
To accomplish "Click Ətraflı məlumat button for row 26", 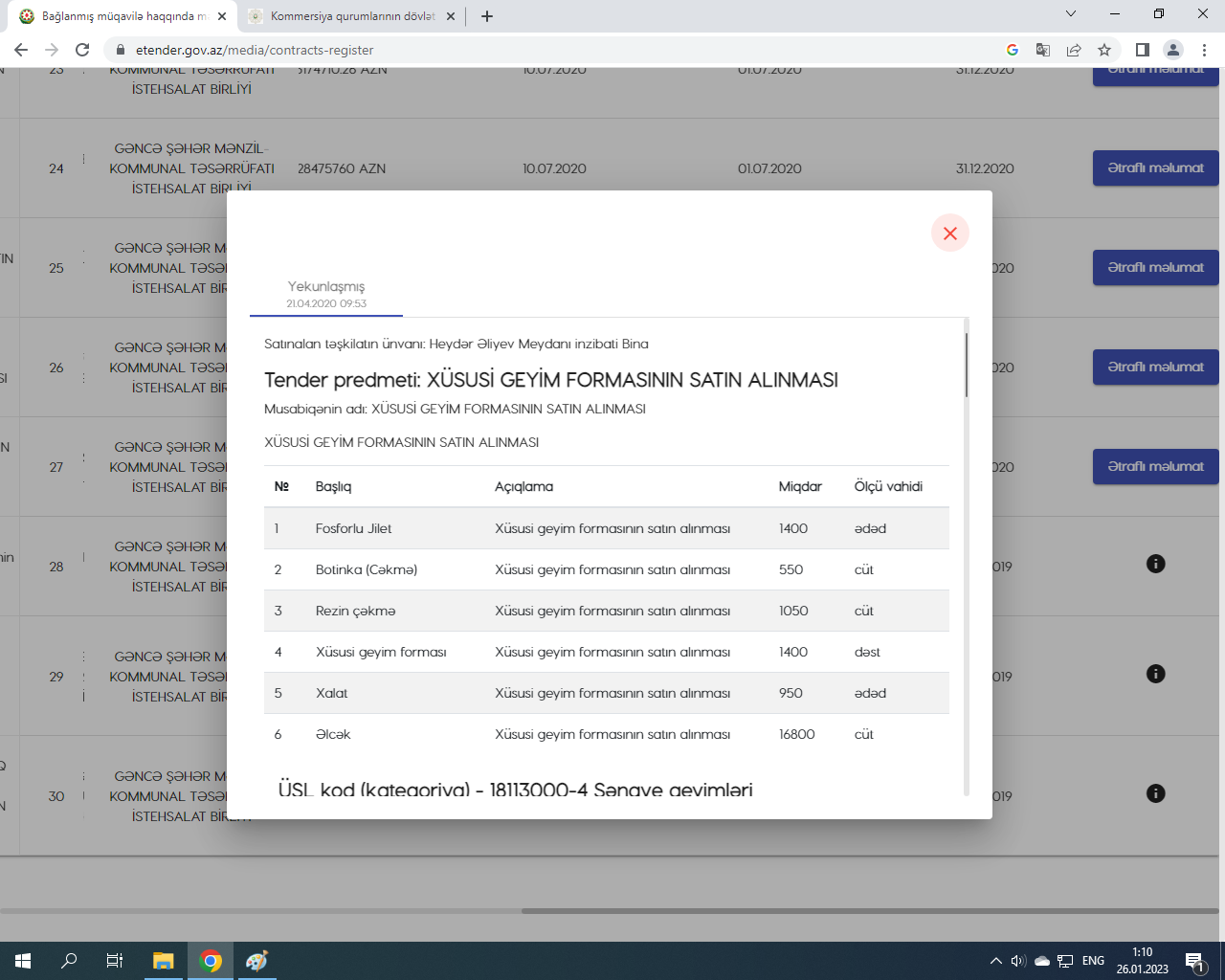I will (x=1155, y=367).
